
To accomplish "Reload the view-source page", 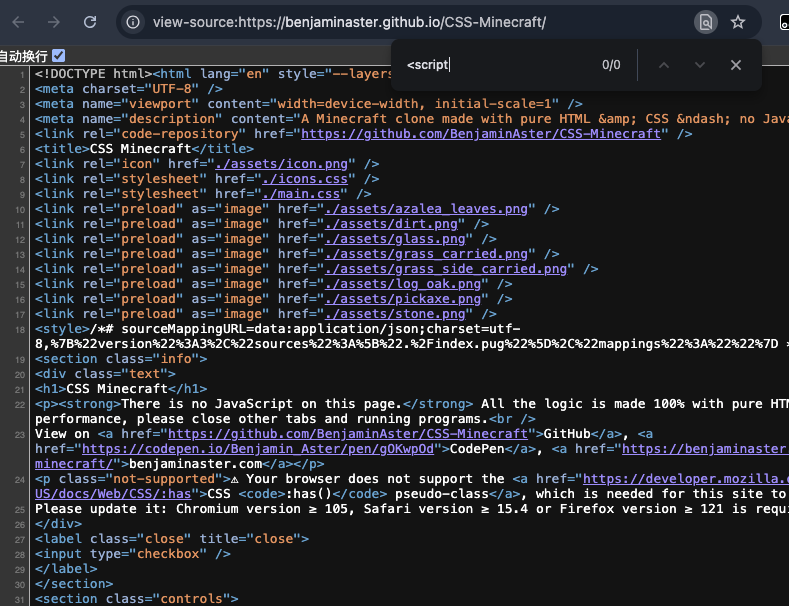I will point(90,22).
